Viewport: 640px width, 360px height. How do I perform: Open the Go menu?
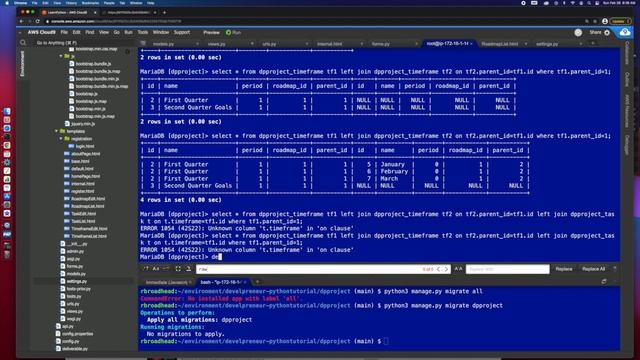117,32
